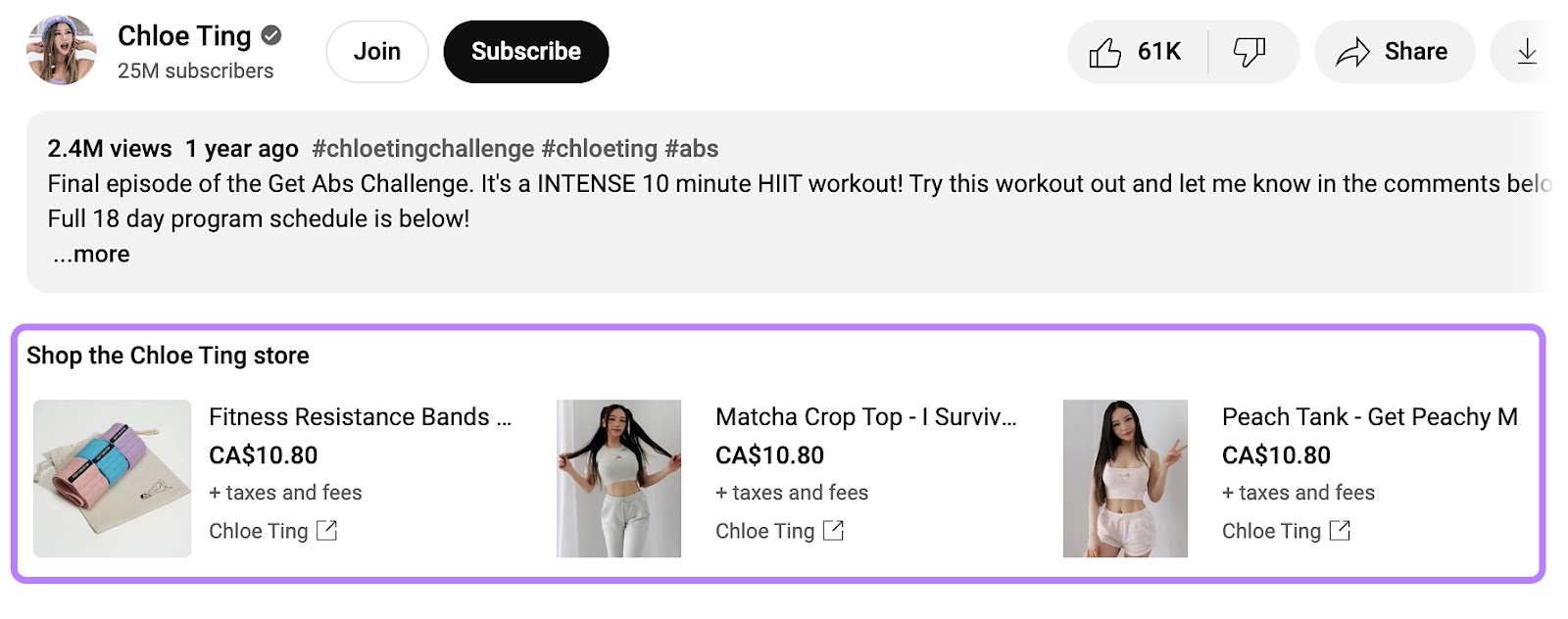
Task: Open external link icon for Matcha Crop Top
Action: pos(834,531)
